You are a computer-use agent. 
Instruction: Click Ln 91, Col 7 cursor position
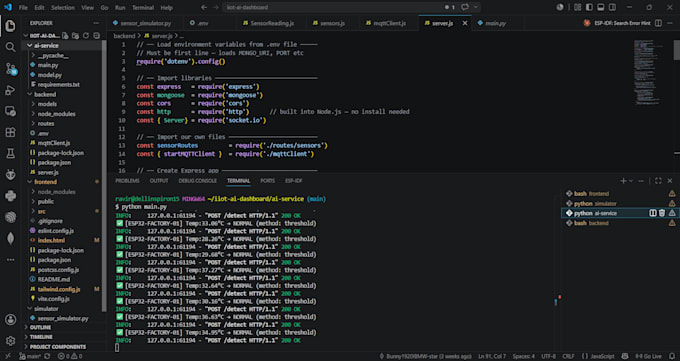[492, 356]
